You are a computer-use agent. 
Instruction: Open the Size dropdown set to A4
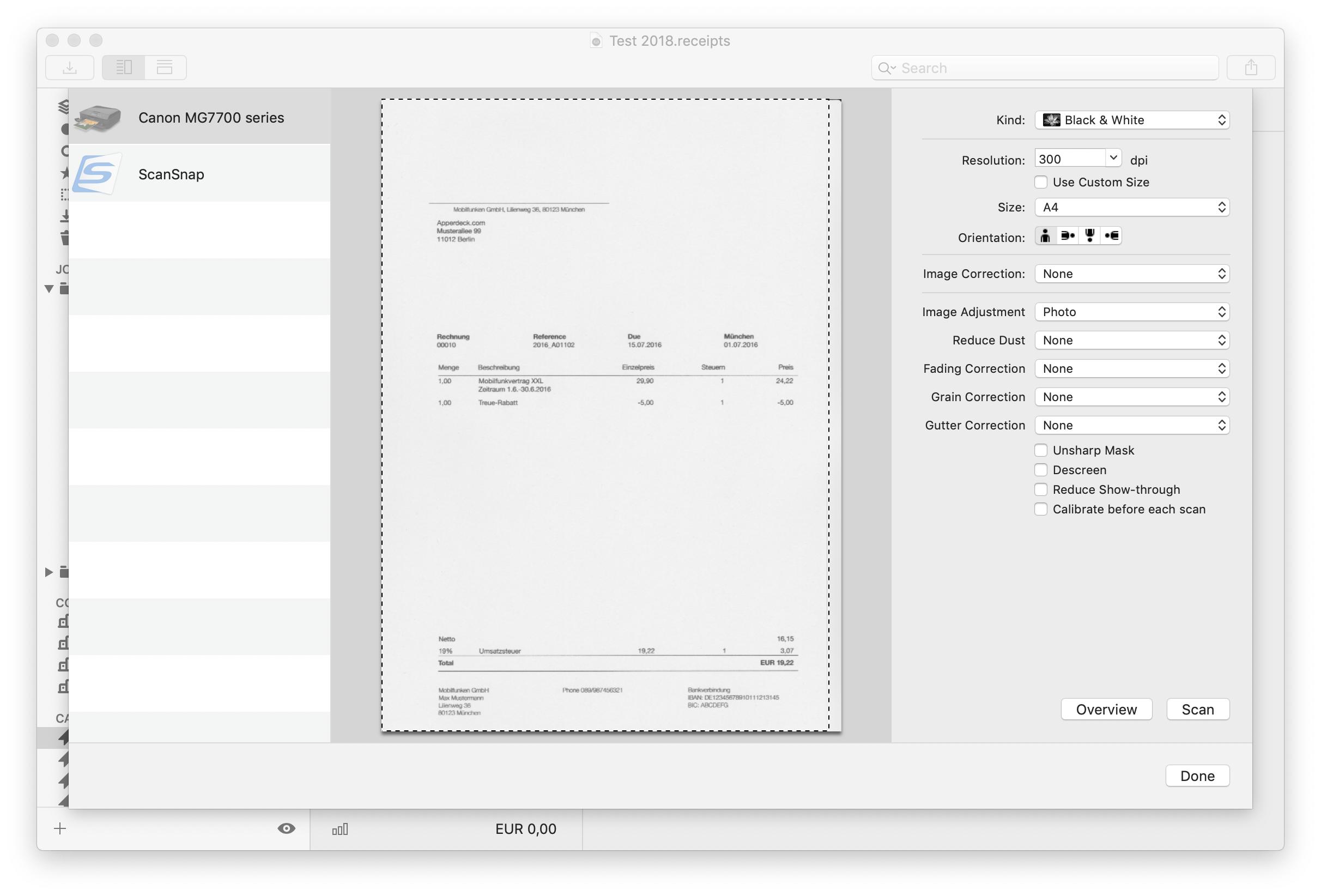[1132, 207]
